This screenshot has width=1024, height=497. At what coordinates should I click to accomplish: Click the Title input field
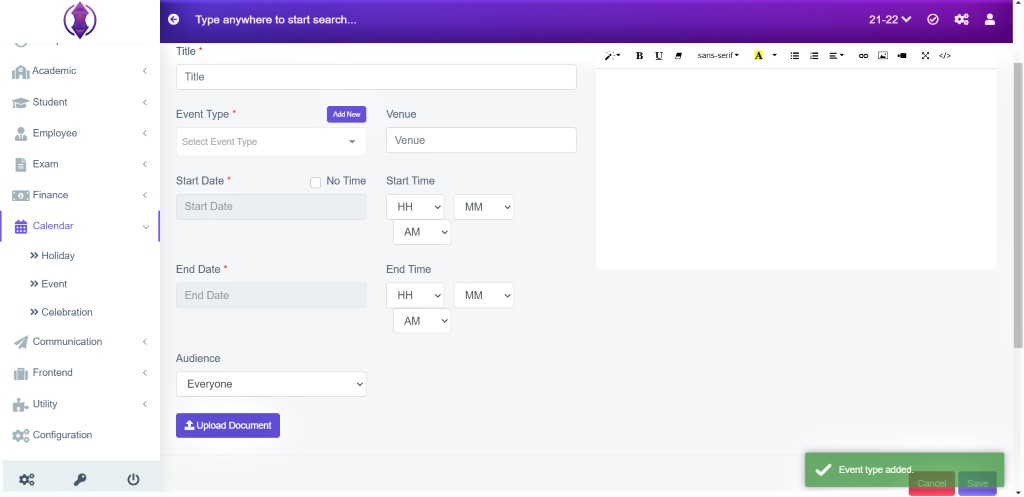coord(376,76)
